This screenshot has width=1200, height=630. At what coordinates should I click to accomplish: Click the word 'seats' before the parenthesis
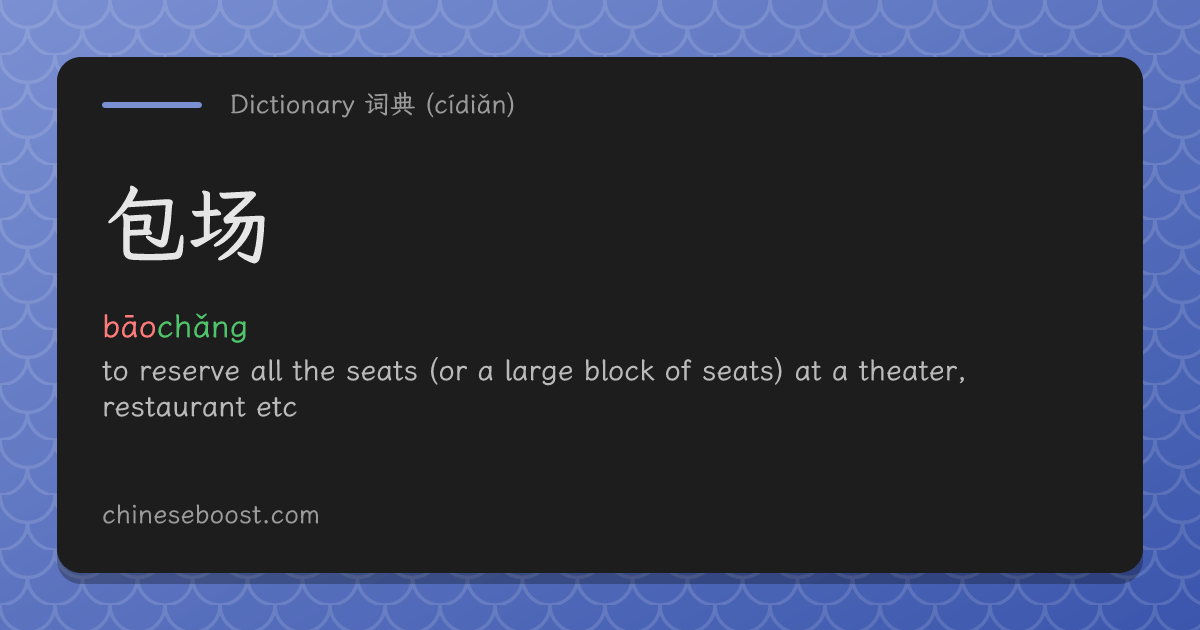(x=382, y=372)
